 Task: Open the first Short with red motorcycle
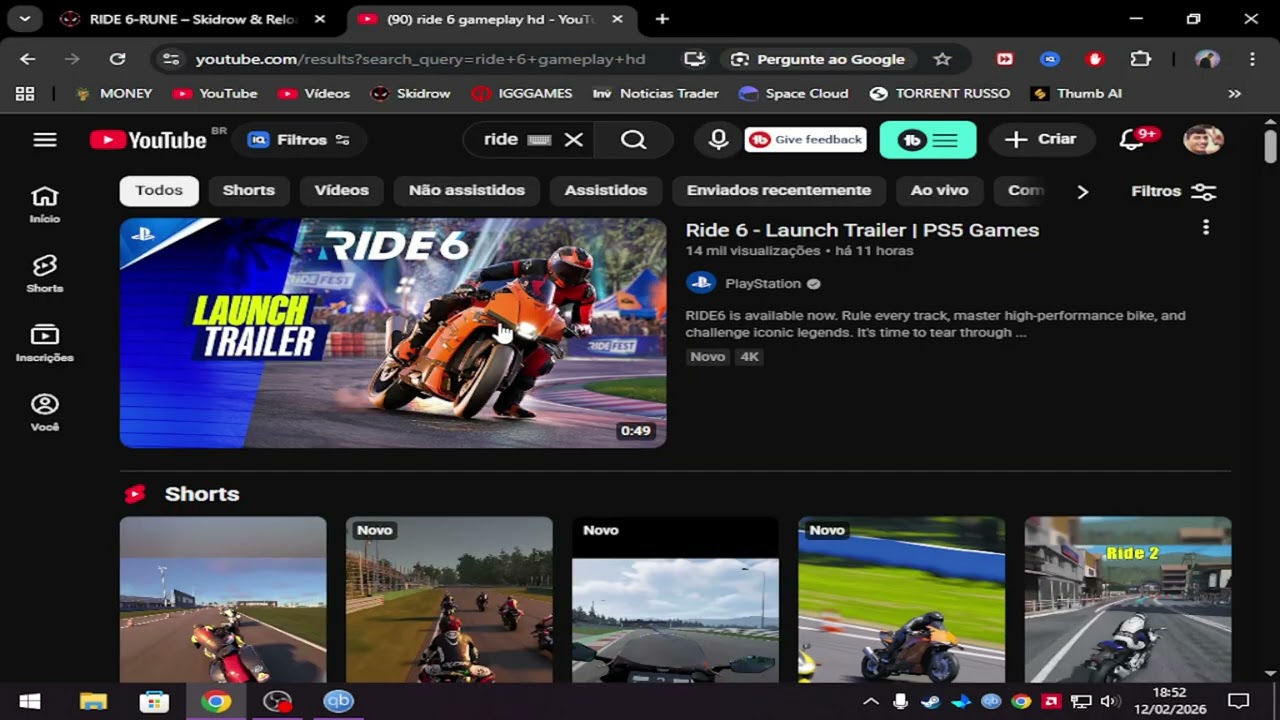tap(223, 600)
